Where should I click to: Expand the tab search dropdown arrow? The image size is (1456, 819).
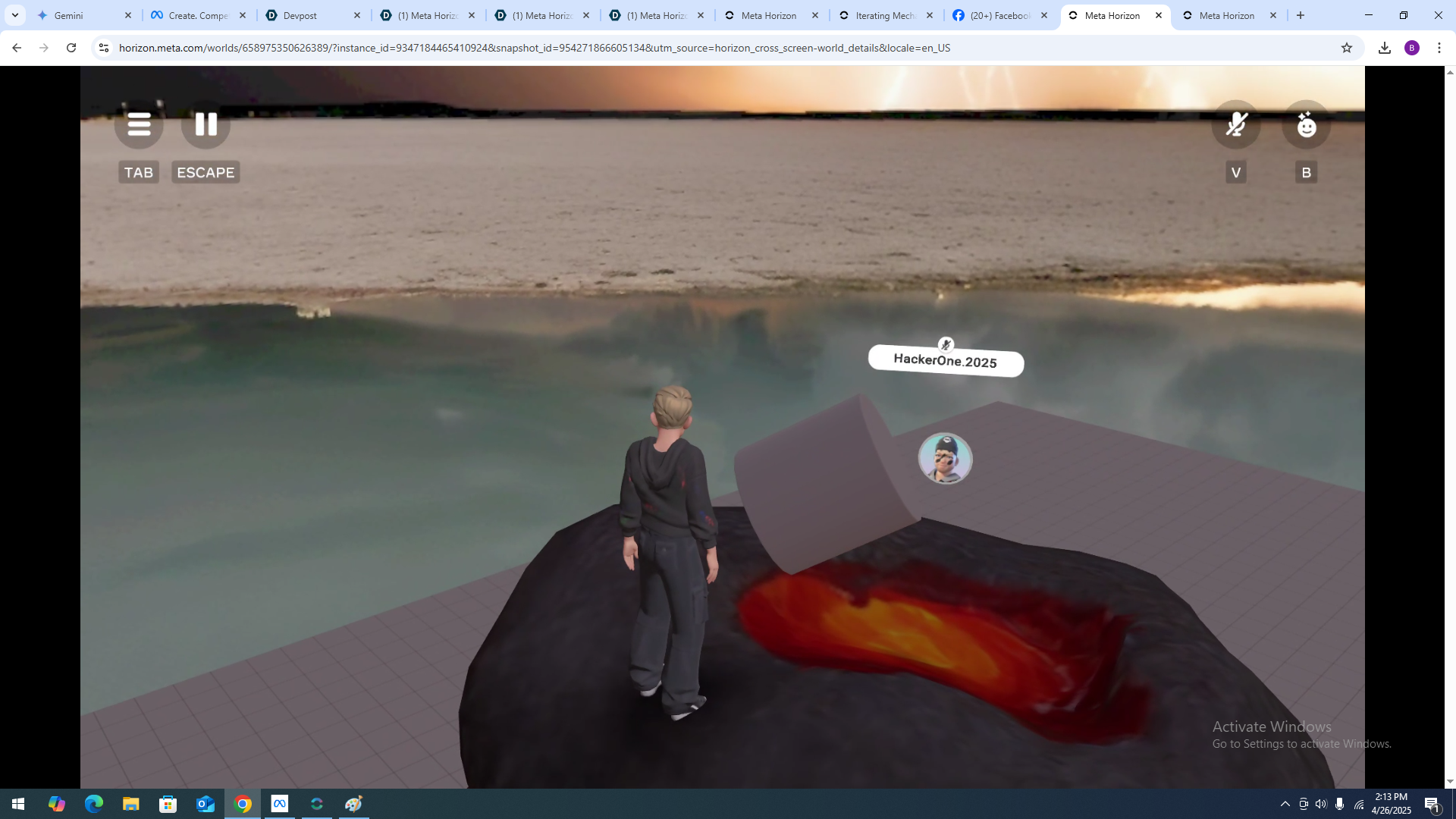[14, 15]
